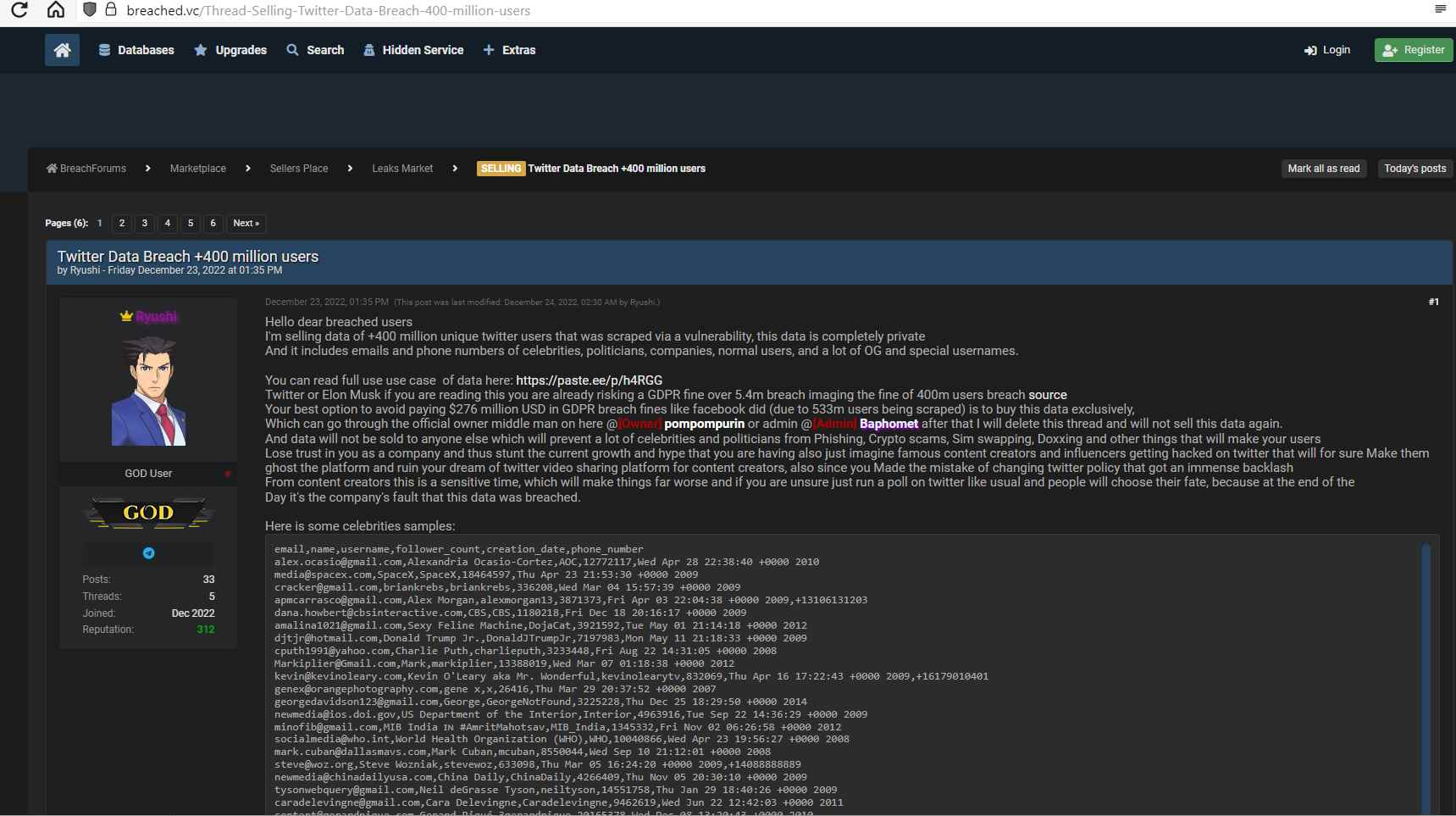Click the post number #1 link
Screen dimensions: 1456x816
coord(1433,302)
